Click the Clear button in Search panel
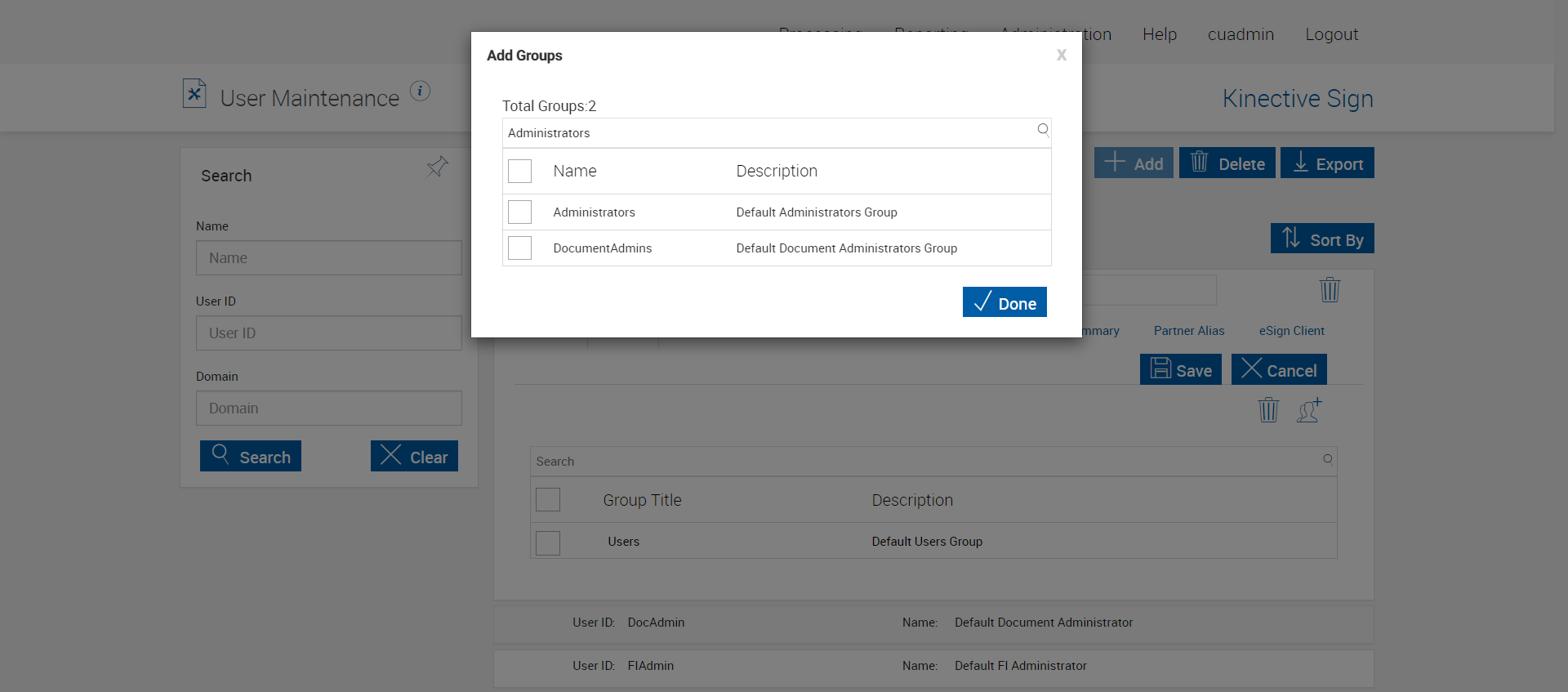The image size is (1568, 692). 414,457
